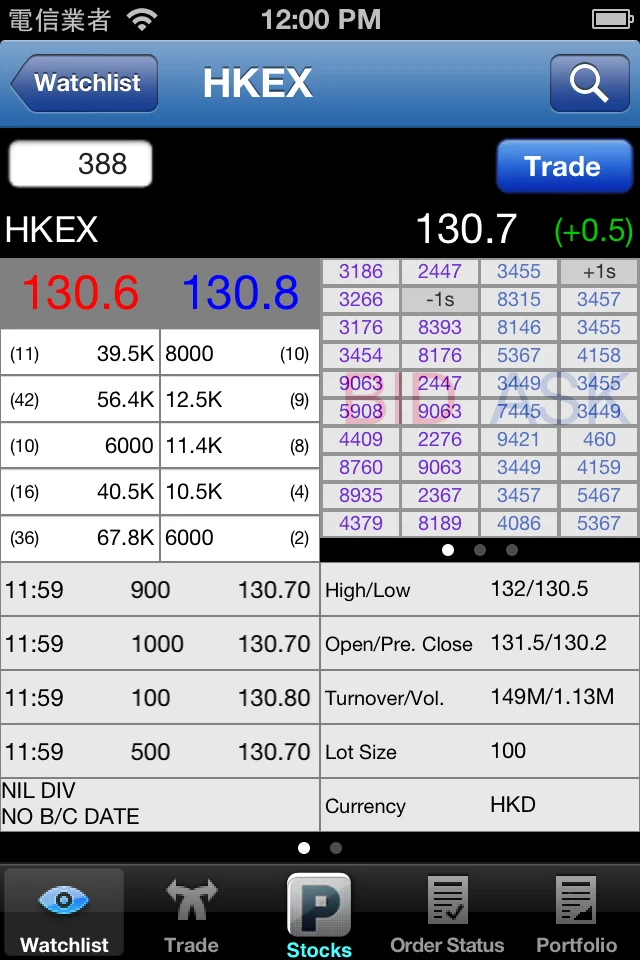Switch to second broker queue page dot
The image size is (640, 960).
[480, 550]
